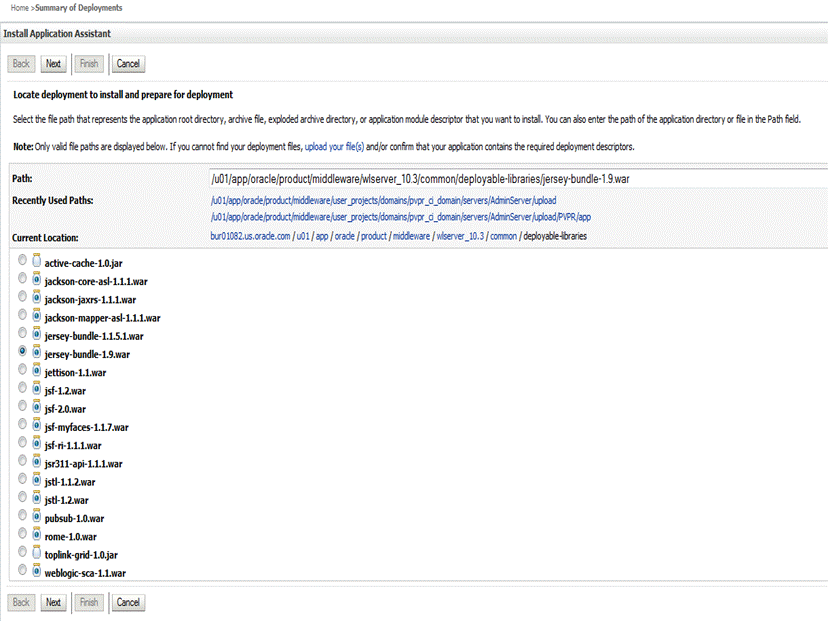
Task: Click the bottom Back button
Action: coord(21,603)
